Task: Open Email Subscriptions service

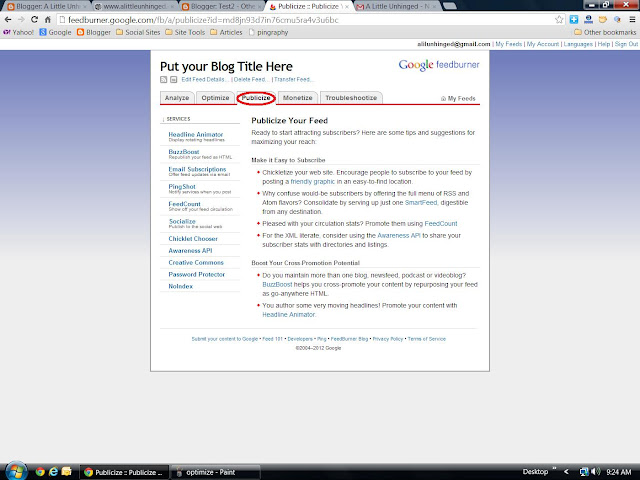Action: pos(197,169)
